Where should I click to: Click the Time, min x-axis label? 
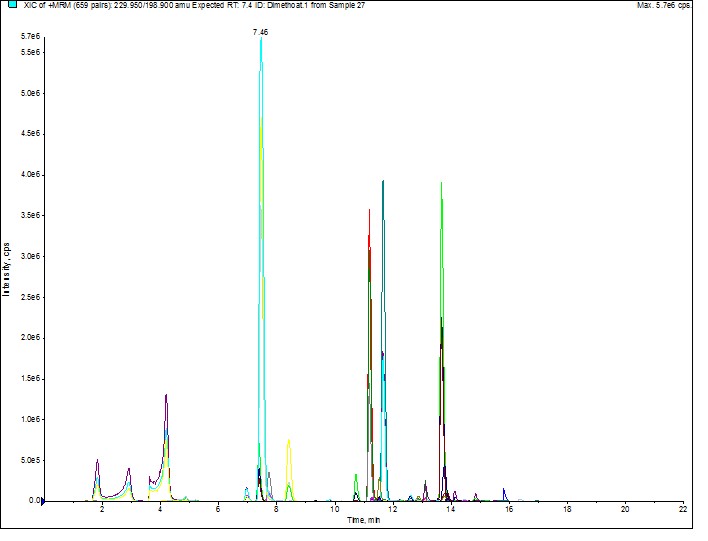point(363,520)
